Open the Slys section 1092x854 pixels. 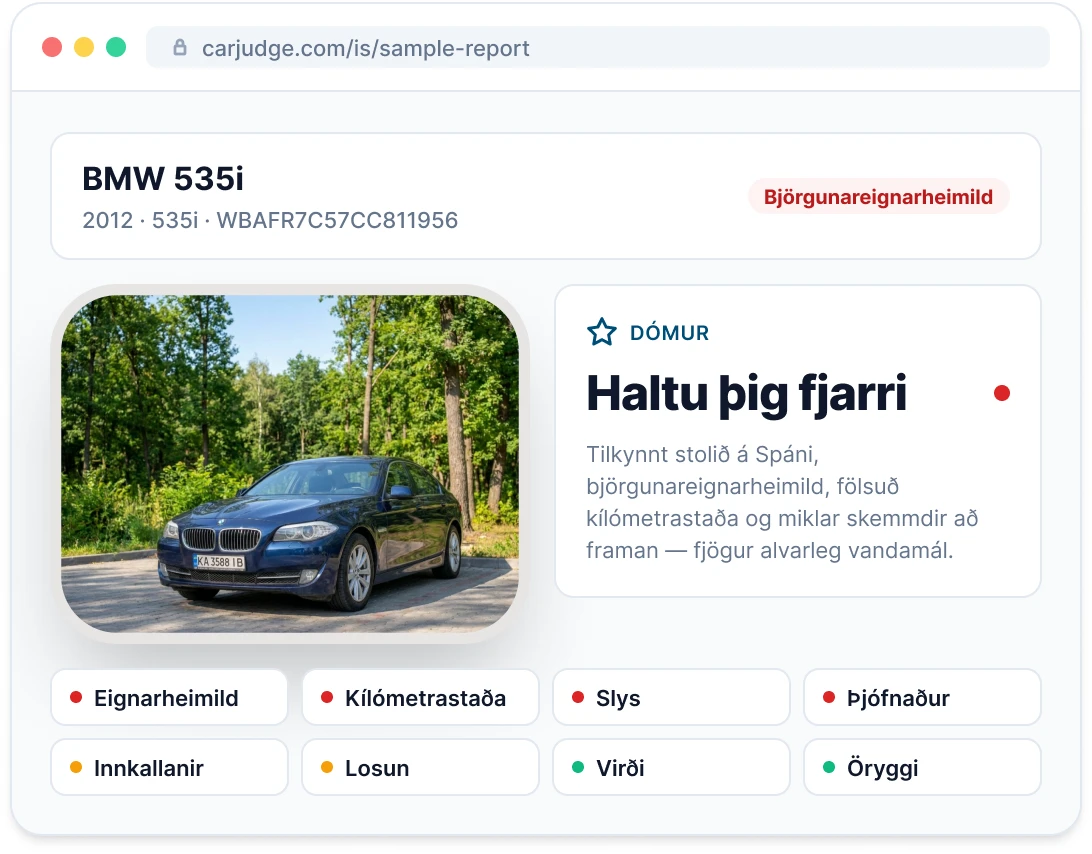[671, 697]
